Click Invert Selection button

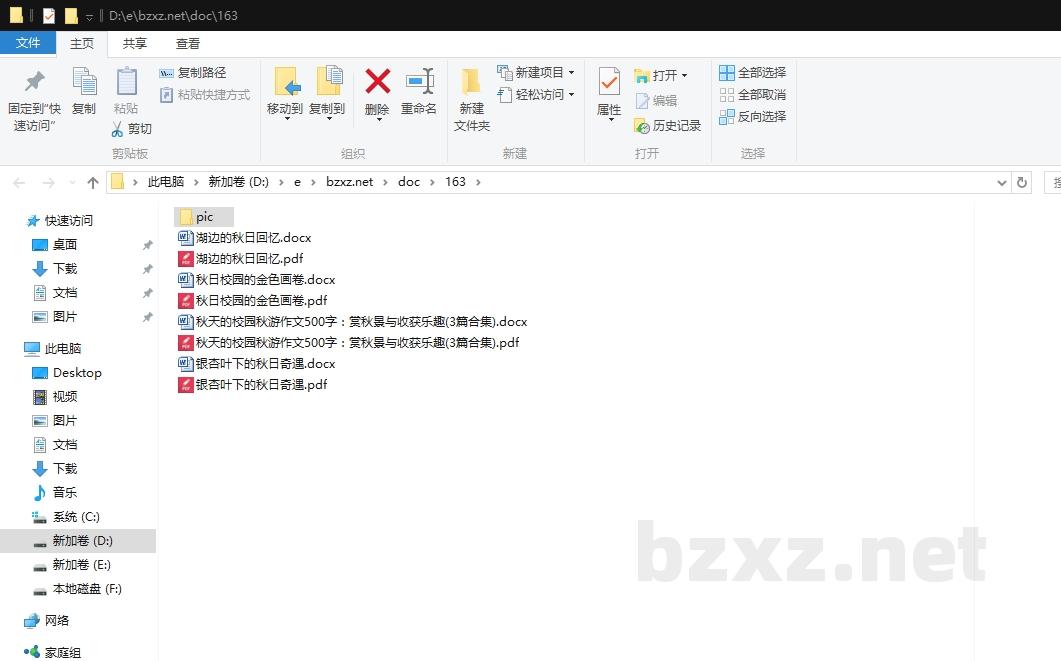pyautogui.click(x=752, y=116)
